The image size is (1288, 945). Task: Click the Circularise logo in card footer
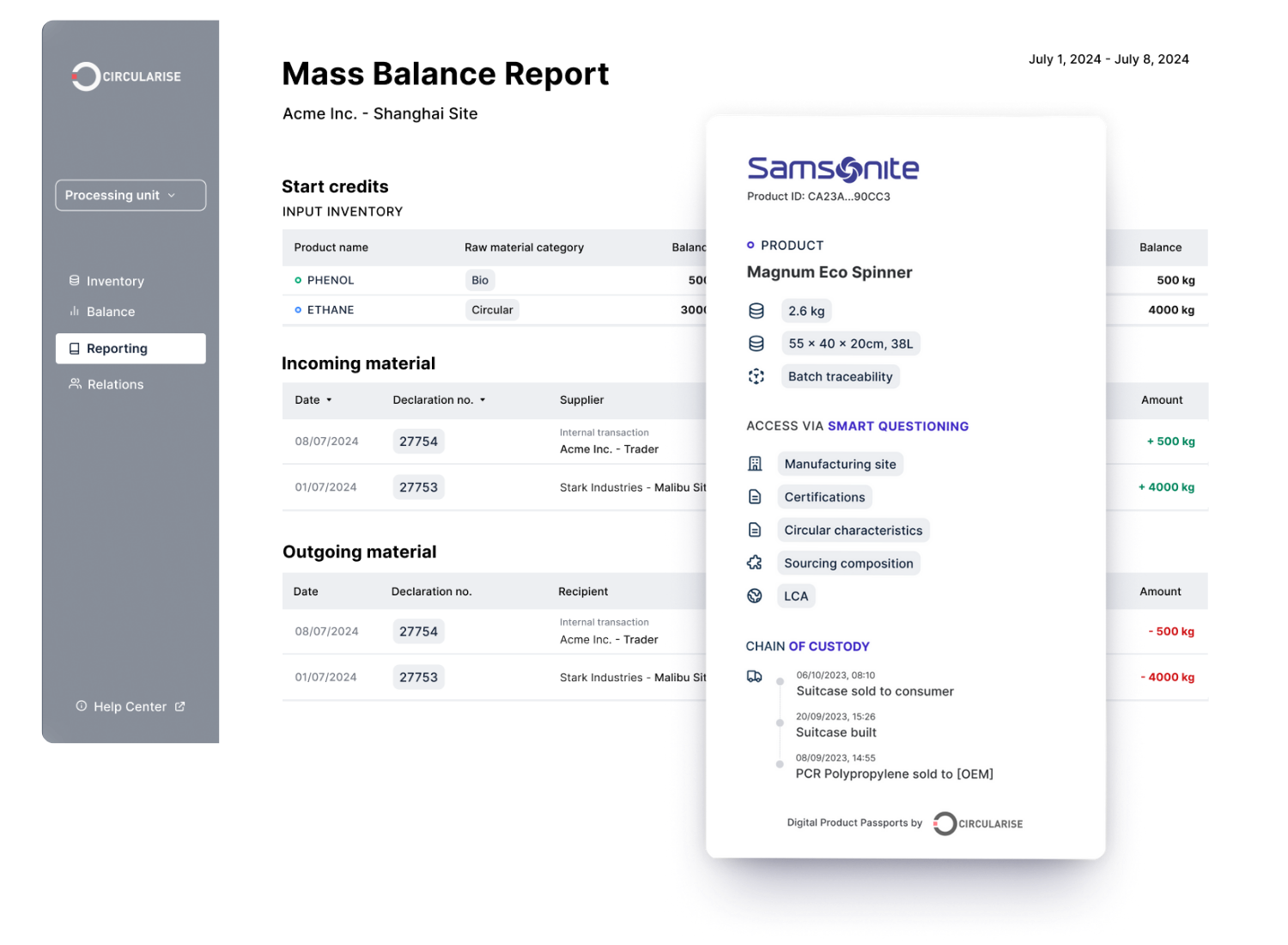(x=978, y=824)
